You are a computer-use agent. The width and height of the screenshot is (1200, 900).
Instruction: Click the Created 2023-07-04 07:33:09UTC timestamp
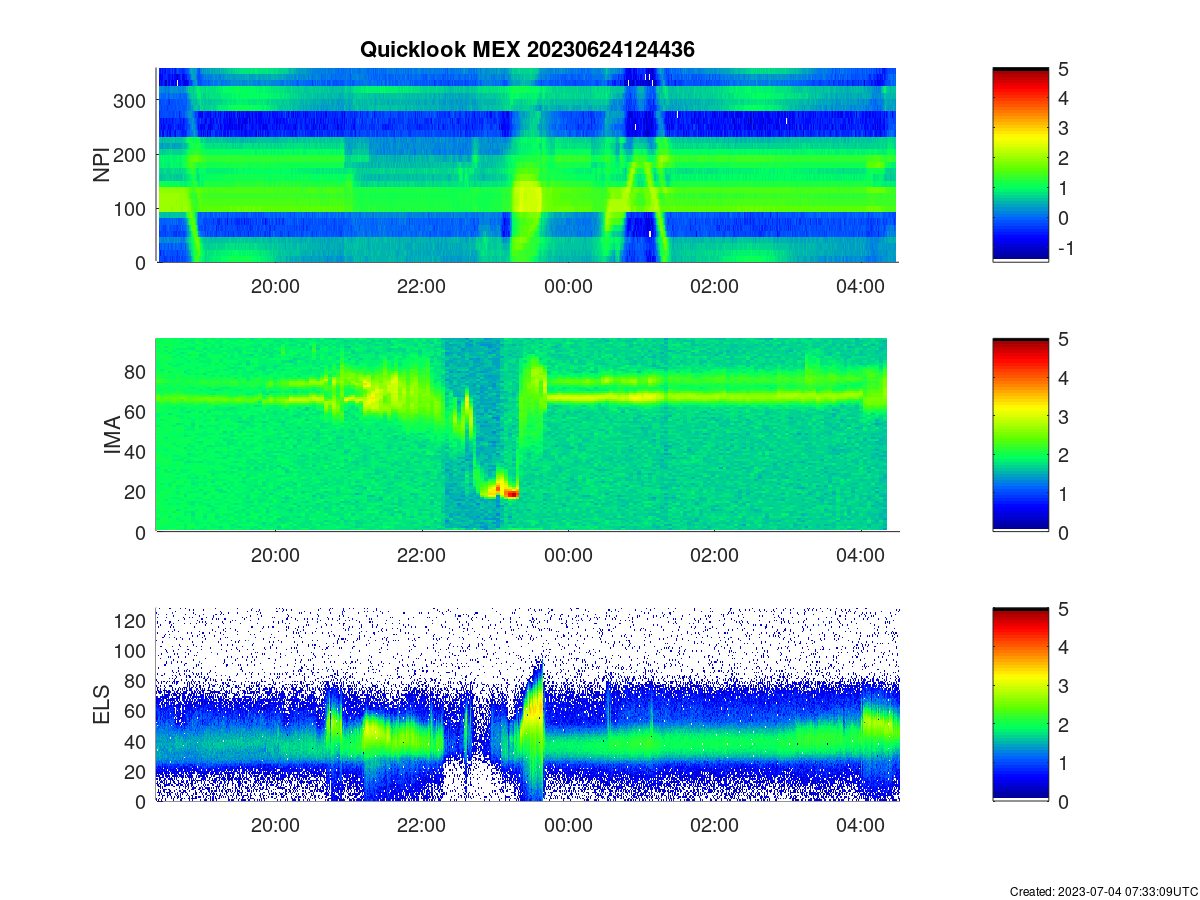1103,891
